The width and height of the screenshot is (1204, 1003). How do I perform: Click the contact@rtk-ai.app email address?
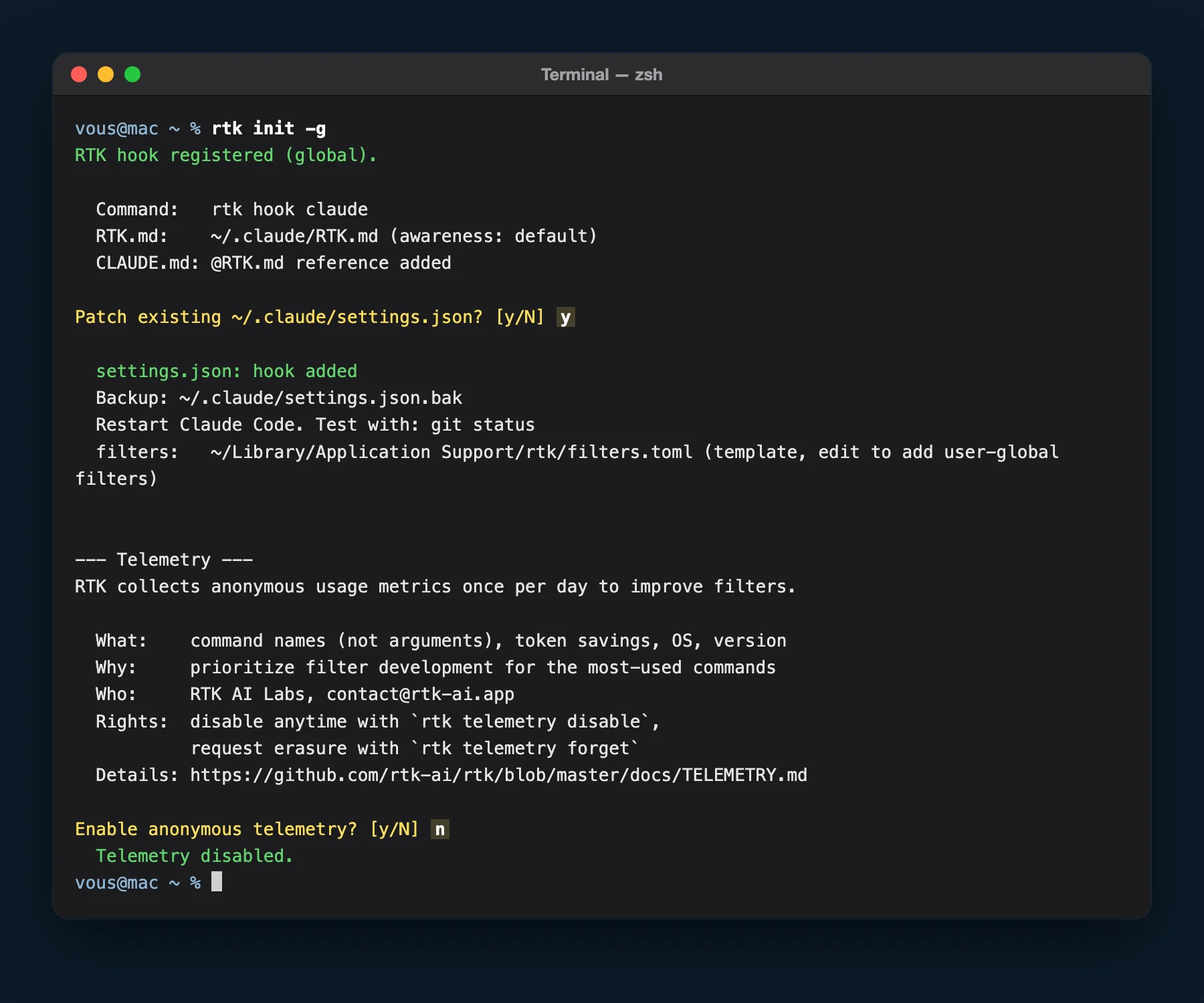[x=420, y=694]
